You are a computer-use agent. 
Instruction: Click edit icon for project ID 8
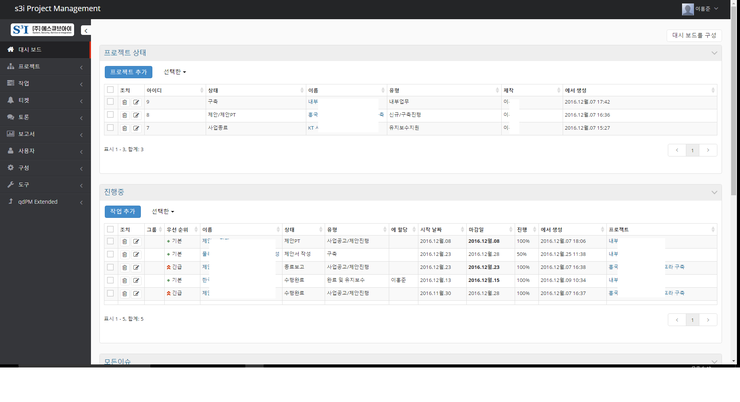[x=136, y=115]
